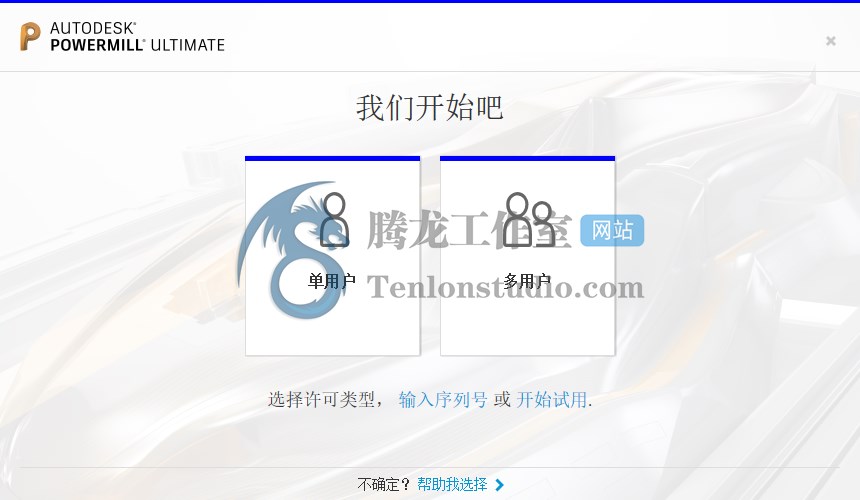Image resolution: width=860 pixels, height=500 pixels.
Task: Click the Autodesk PowerMill P logo icon
Action: (x=30, y=37)
